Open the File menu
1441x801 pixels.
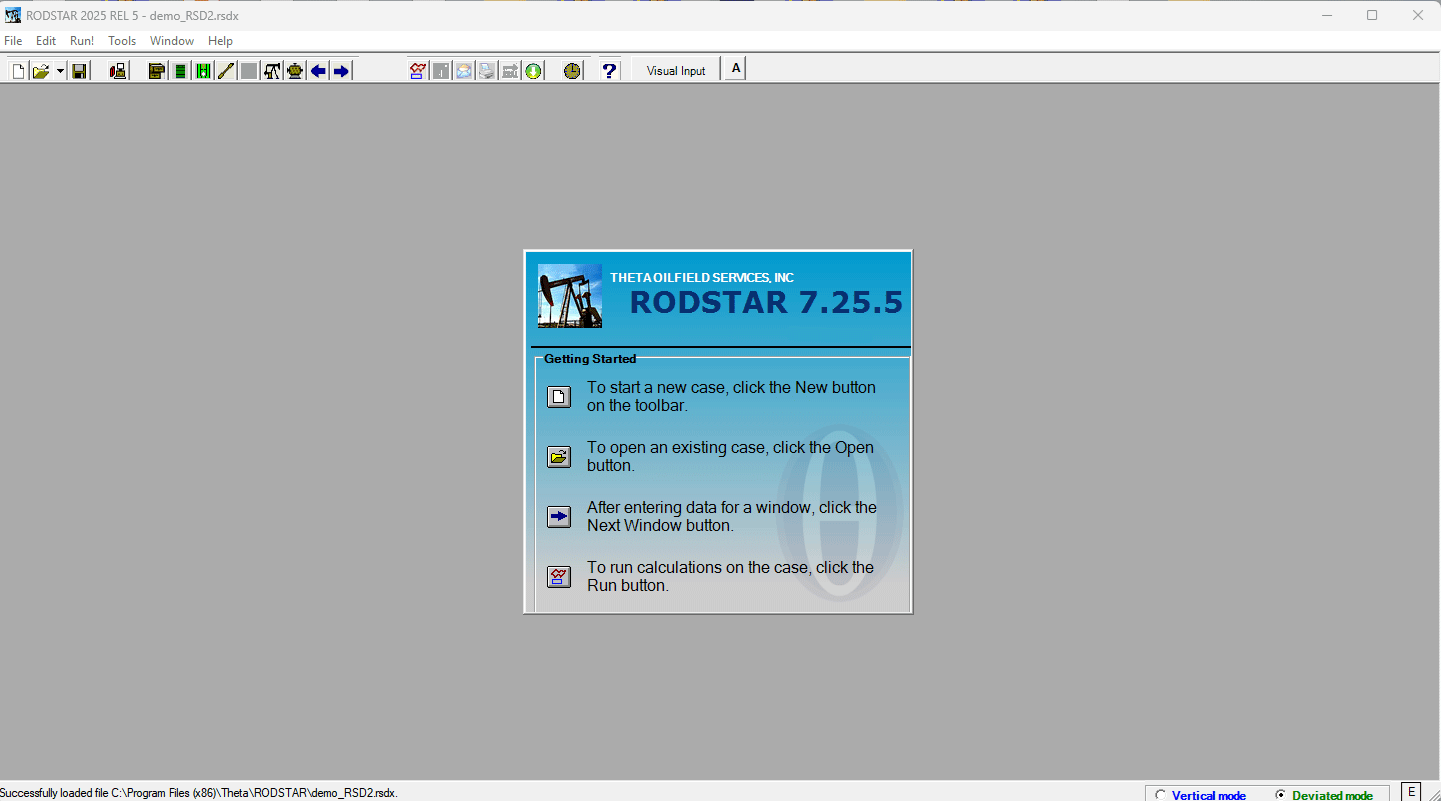tap(13, 41)
